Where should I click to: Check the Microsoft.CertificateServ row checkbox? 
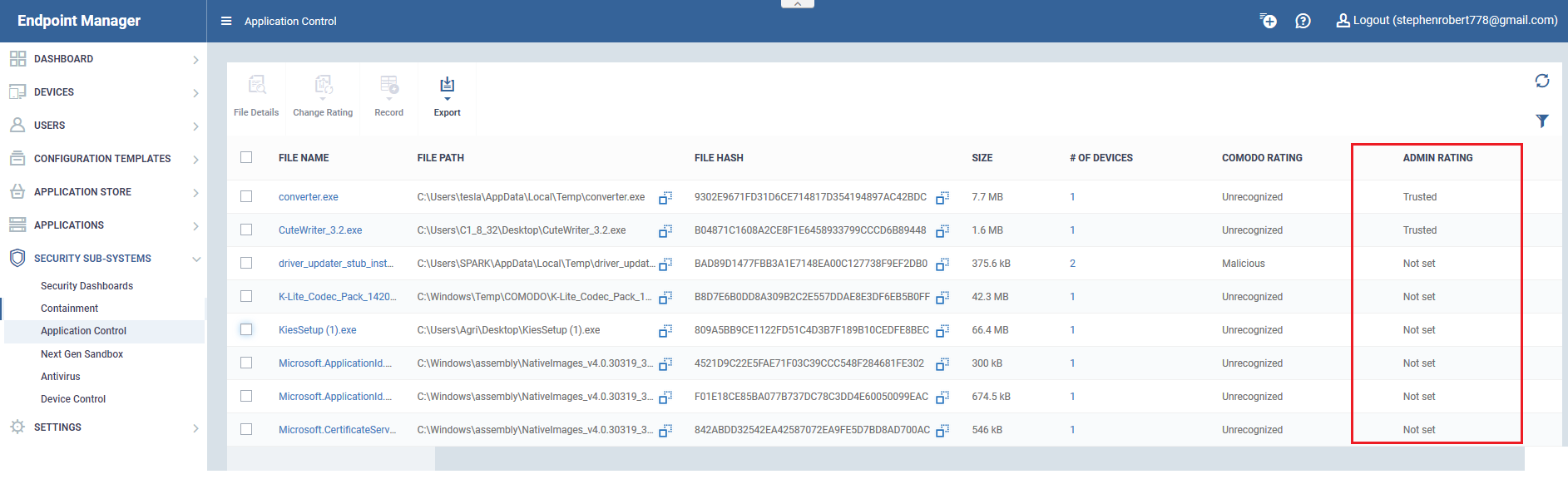pos(246,429)
